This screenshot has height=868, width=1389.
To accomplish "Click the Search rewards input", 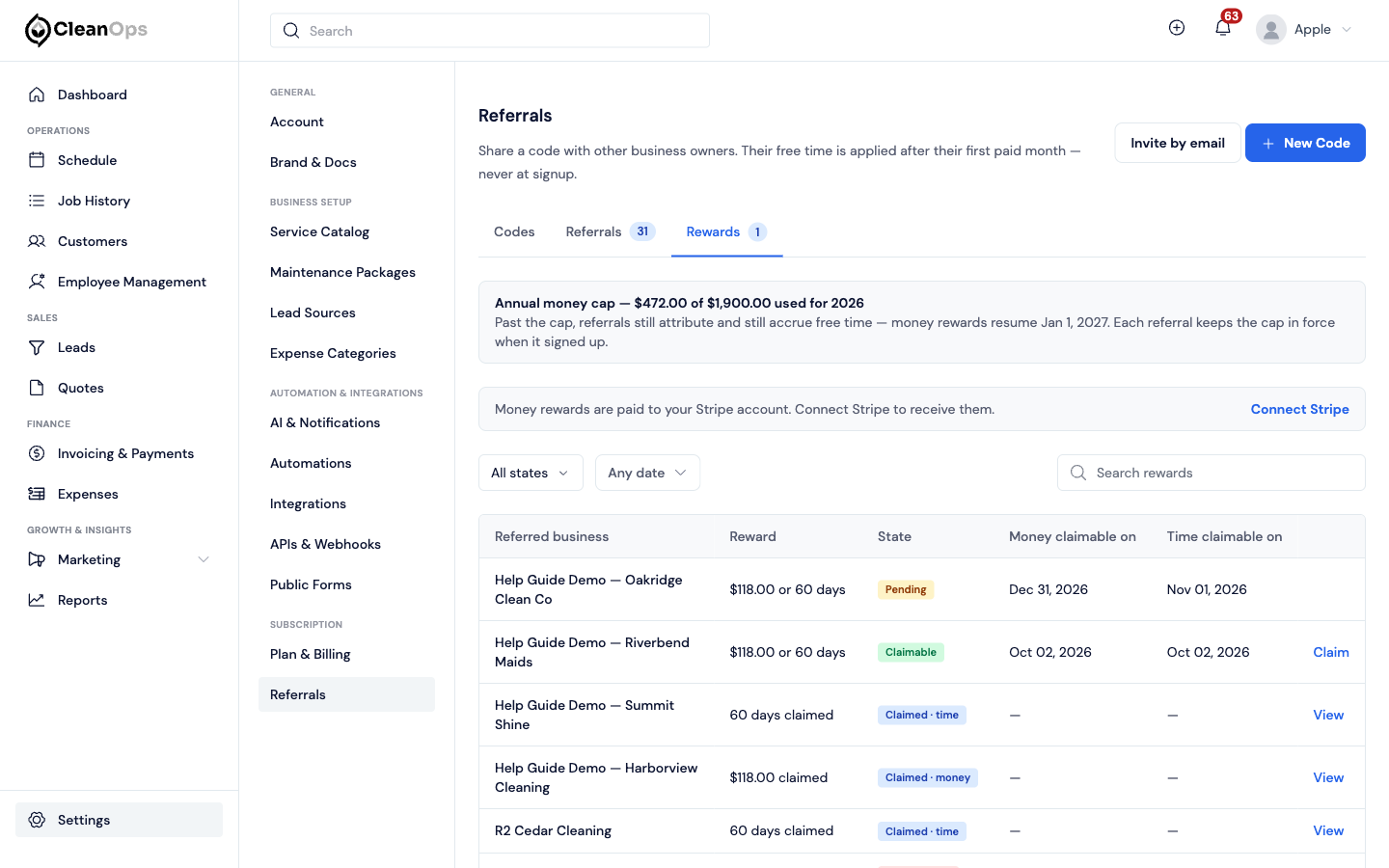I will click(1212, 473).
